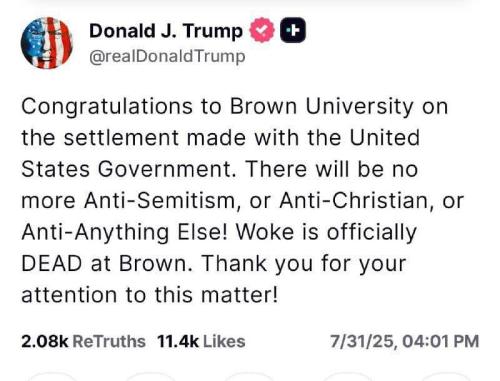Viewport: 500px width, 381px height.
Task: Click the black plus badge icon
Action: 293,30
